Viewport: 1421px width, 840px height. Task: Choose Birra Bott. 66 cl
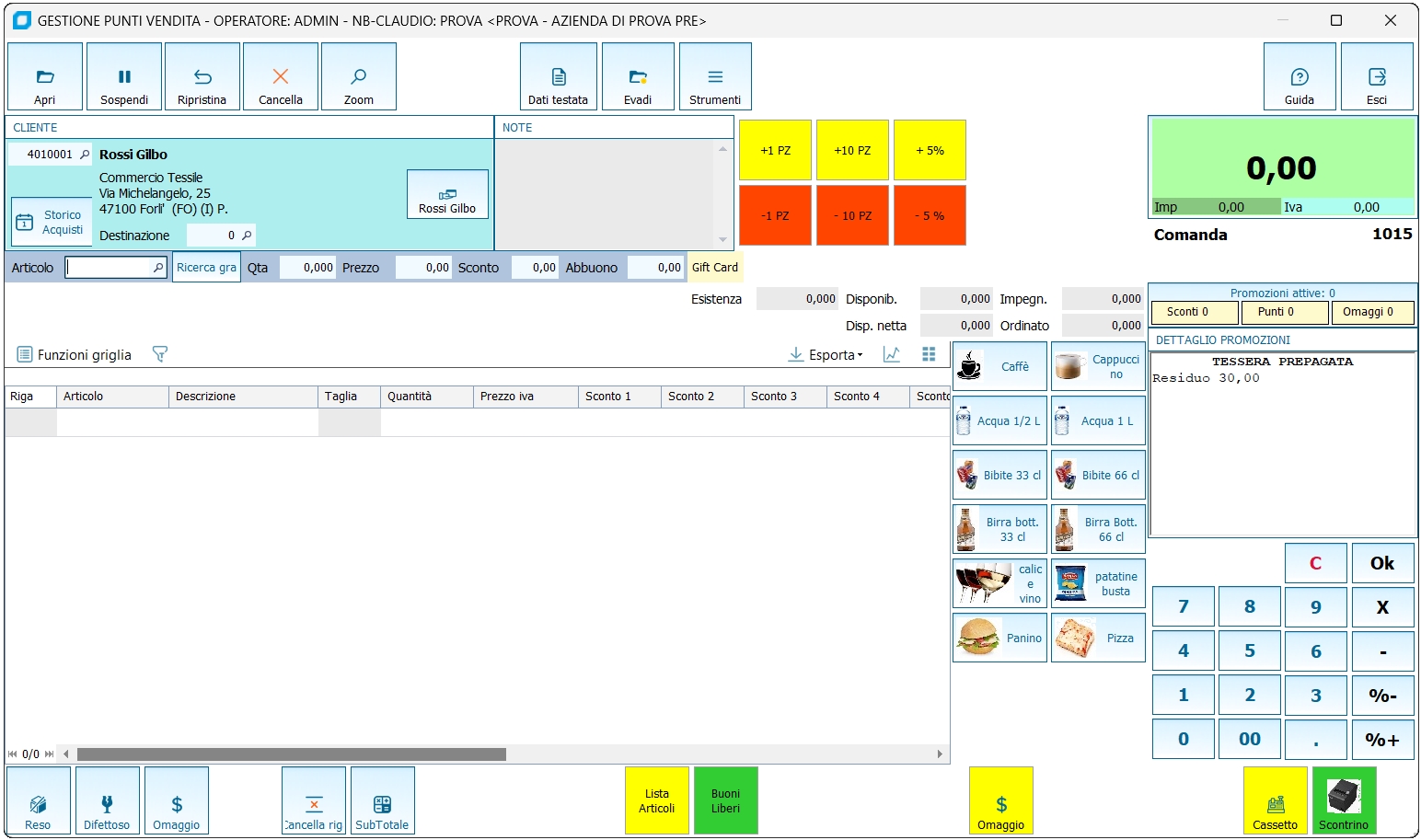pos(1098,529)
